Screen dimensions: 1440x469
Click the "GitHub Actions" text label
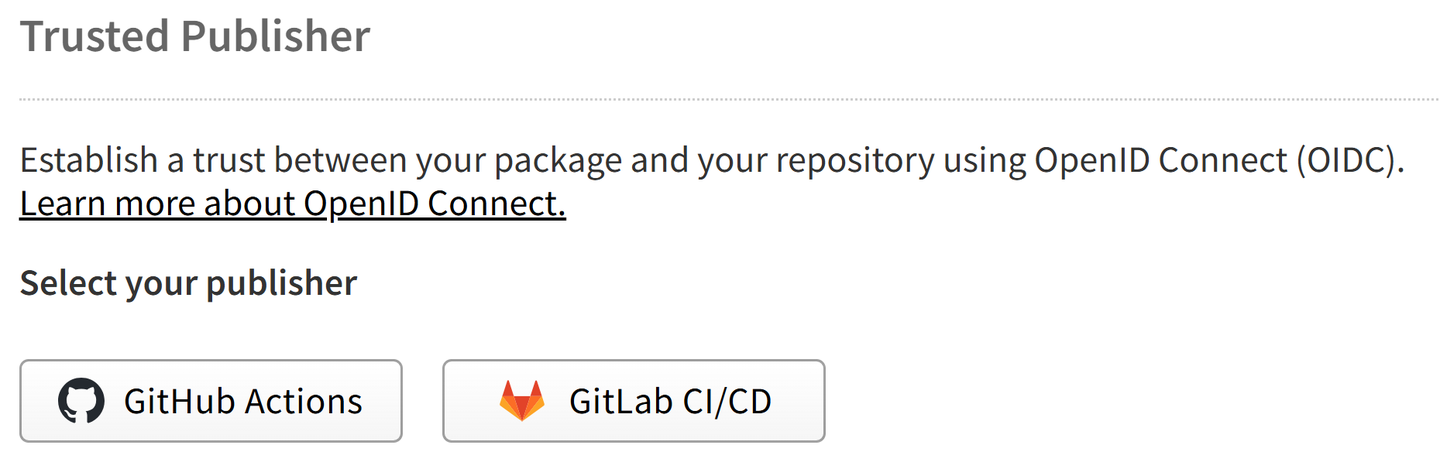click(x=243, y=401)
